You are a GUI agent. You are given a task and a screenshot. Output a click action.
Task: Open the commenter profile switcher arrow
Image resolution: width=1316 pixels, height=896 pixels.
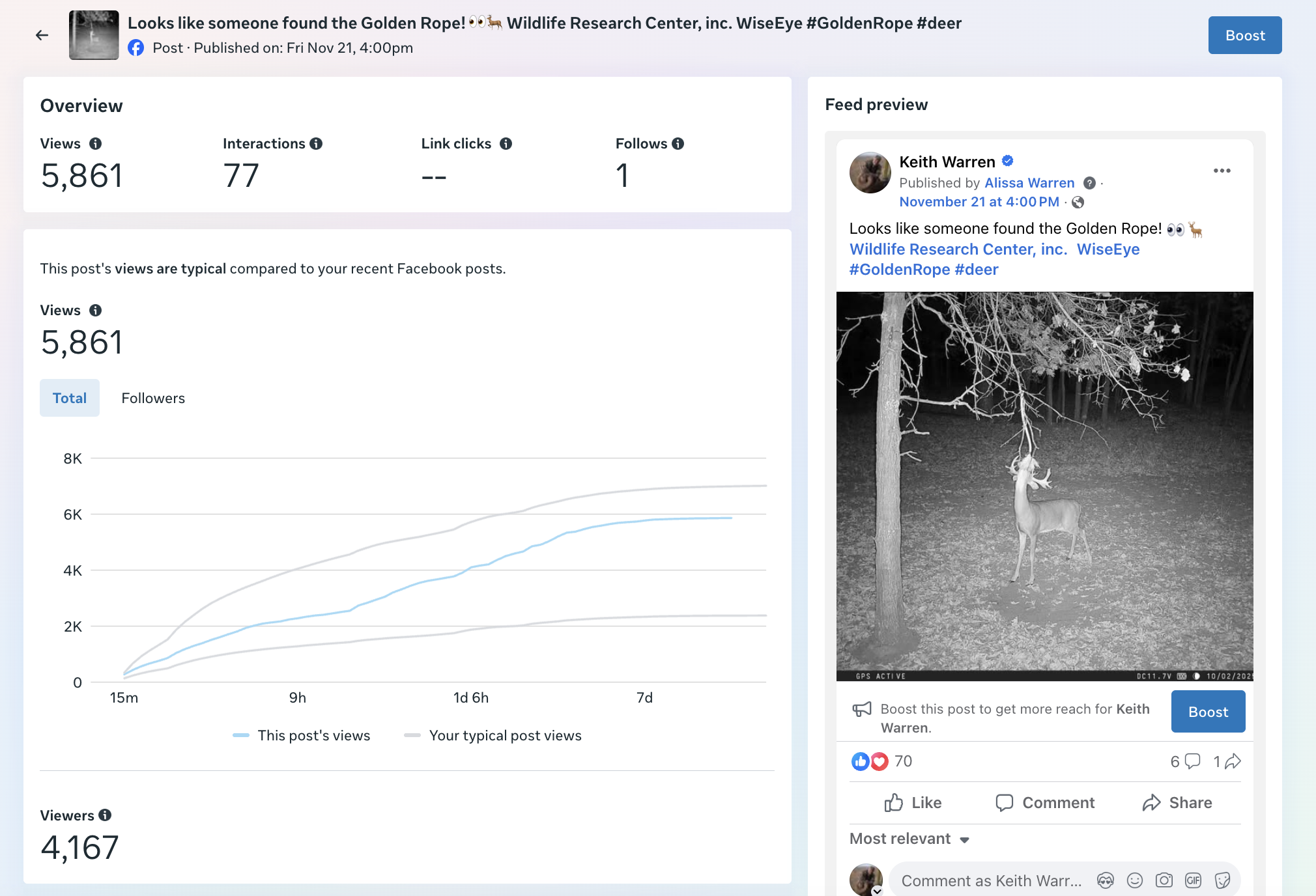877,890
